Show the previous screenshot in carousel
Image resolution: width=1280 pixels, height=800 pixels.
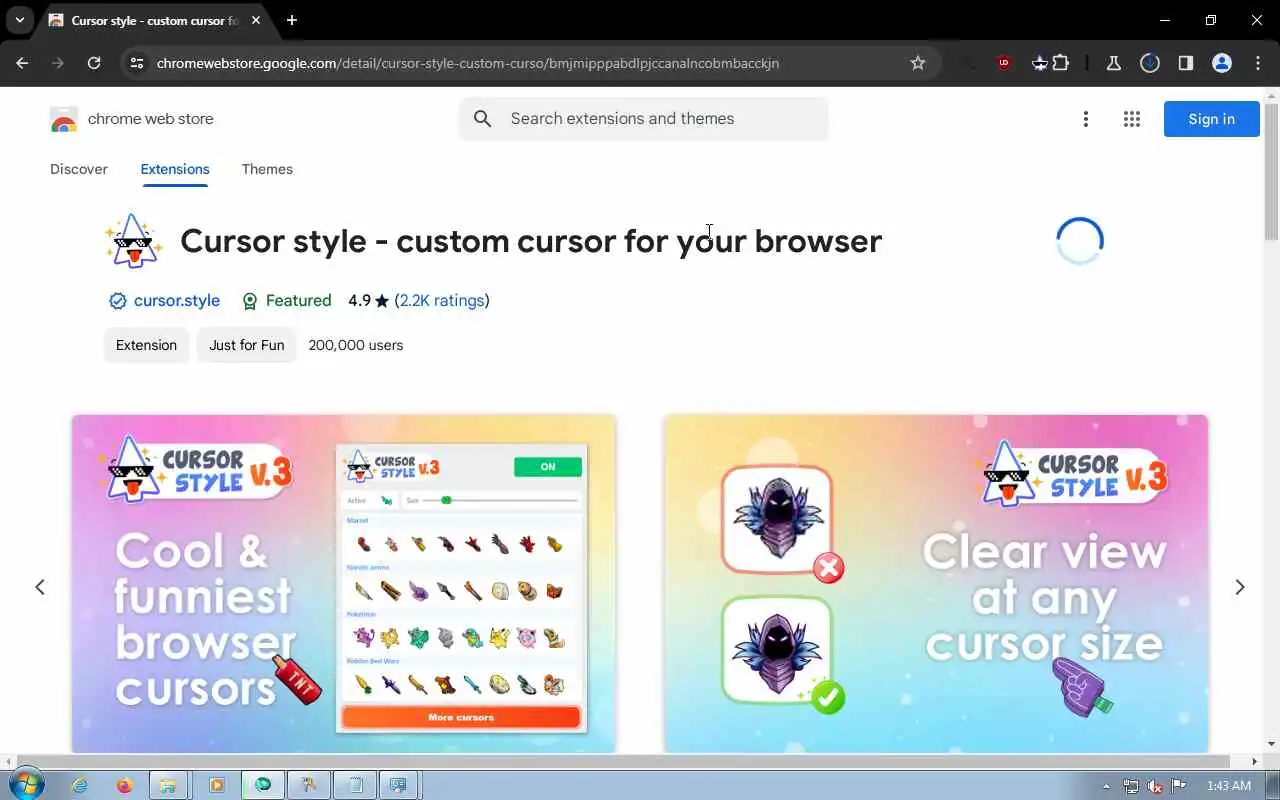point(40,587)
